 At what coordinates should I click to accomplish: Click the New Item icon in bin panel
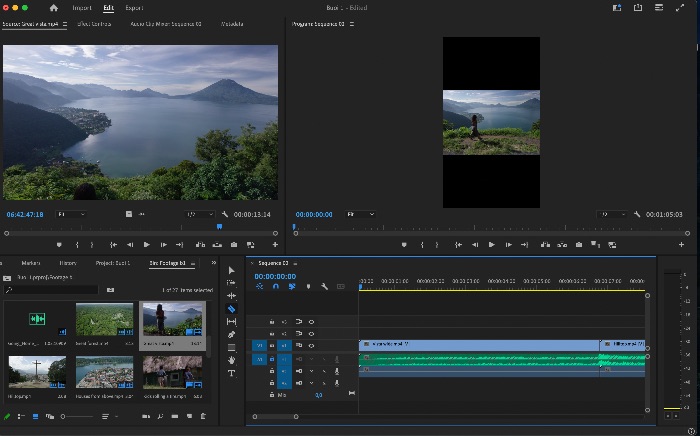click(x=189, y=416)
